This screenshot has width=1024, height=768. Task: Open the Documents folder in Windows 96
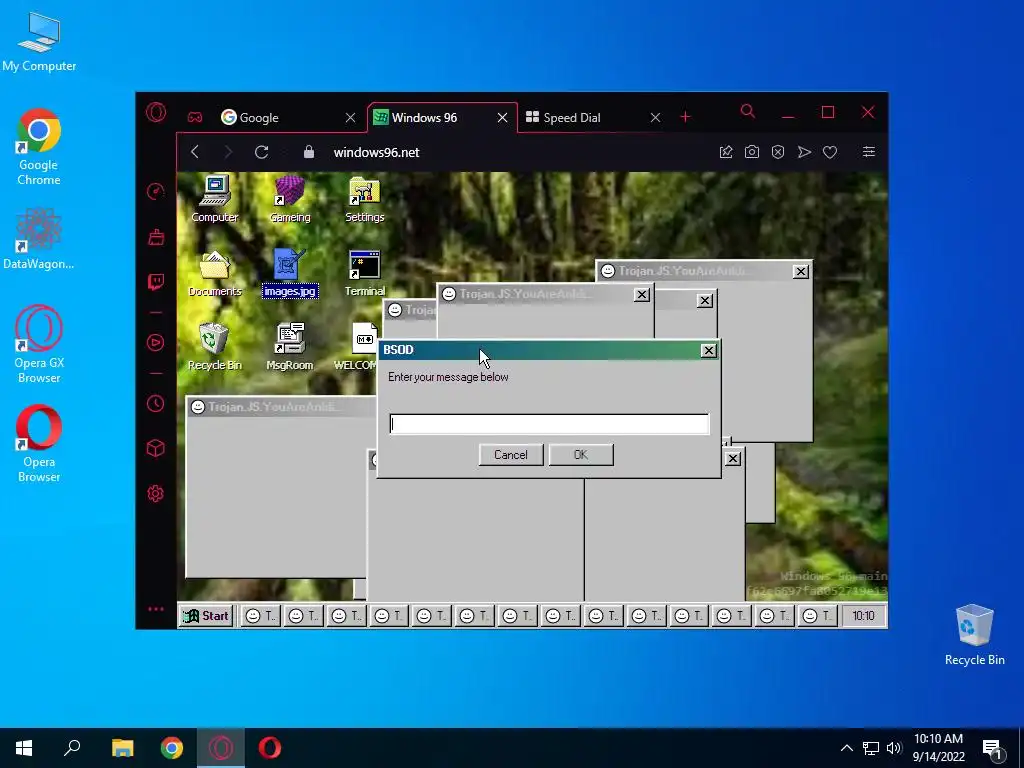click(214, 273)
